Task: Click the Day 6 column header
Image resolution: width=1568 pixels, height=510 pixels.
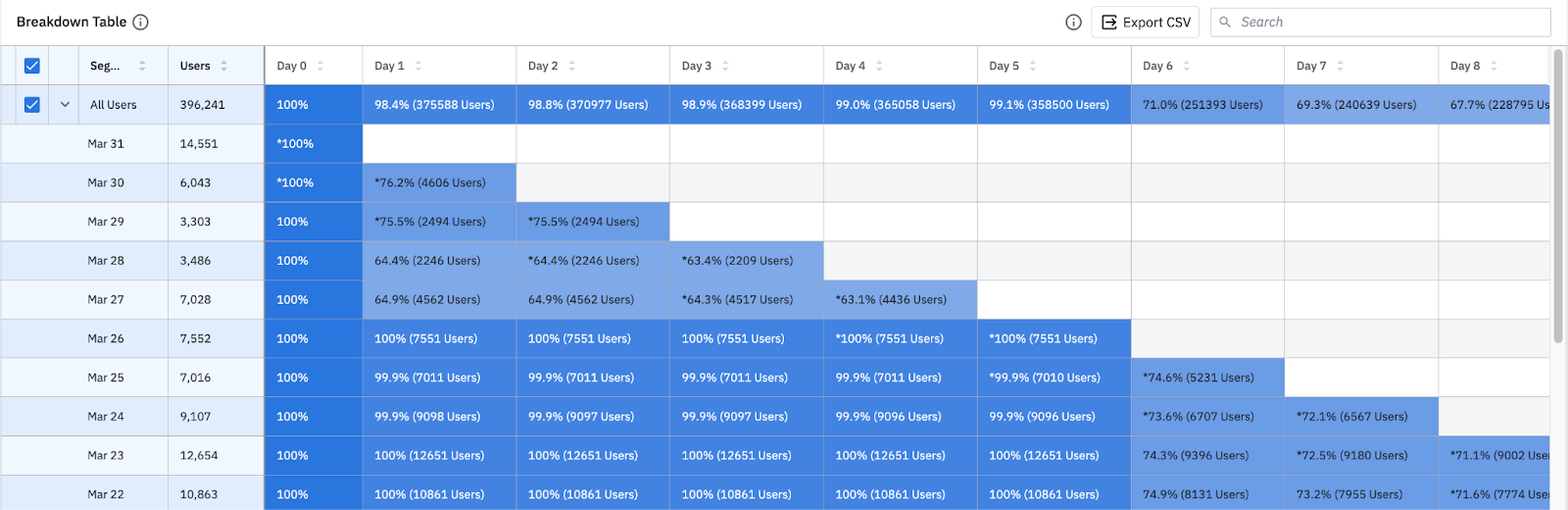Action: 1157,66
